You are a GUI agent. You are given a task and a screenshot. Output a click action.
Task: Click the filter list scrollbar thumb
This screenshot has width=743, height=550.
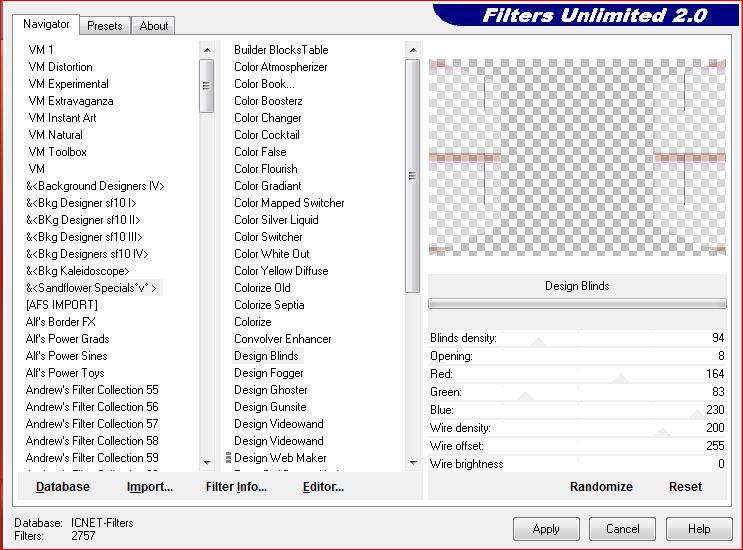413,176
